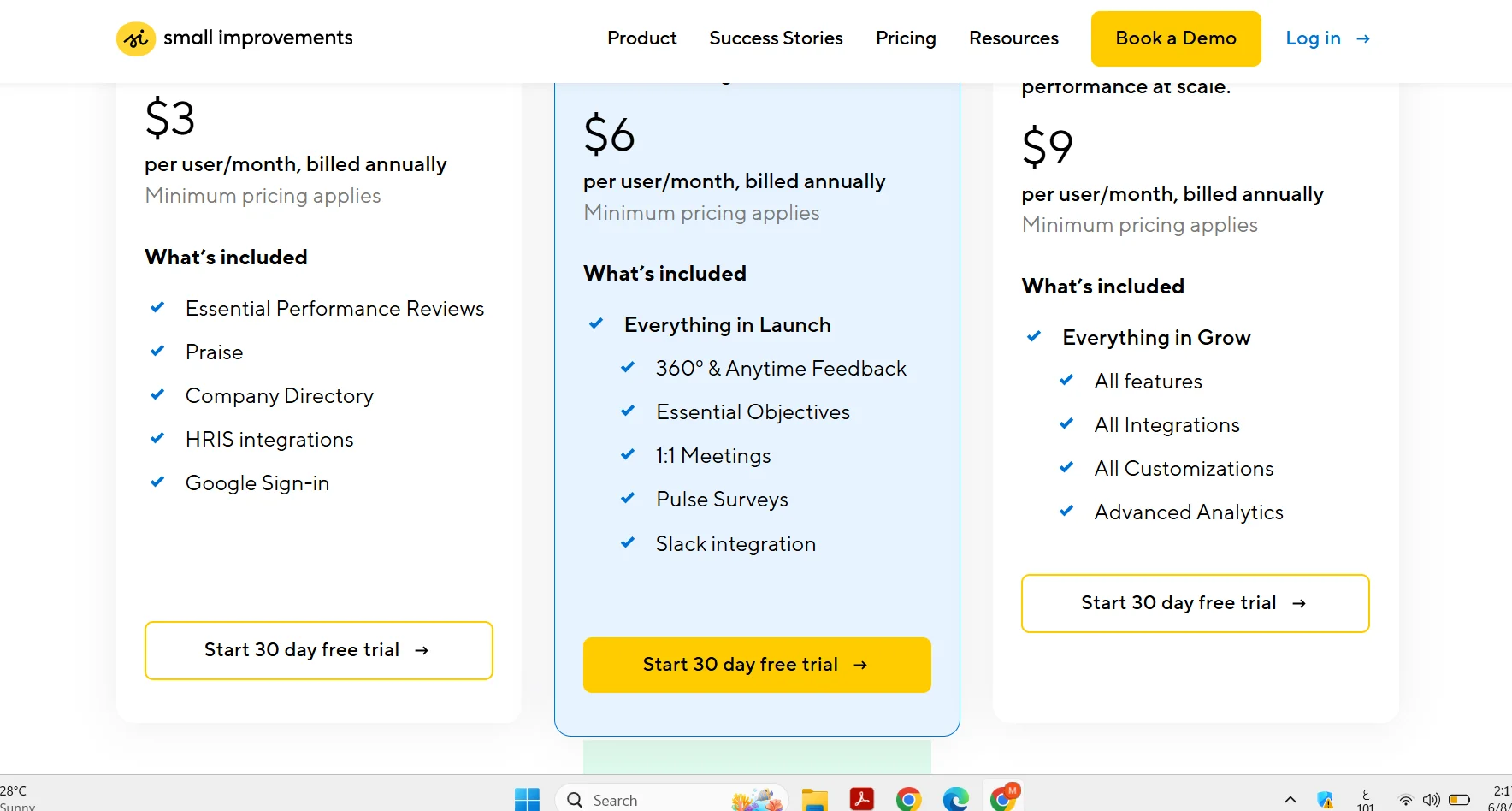Click the Book a Demo button
This screenshot has height=811, width=1512.
1176,38
